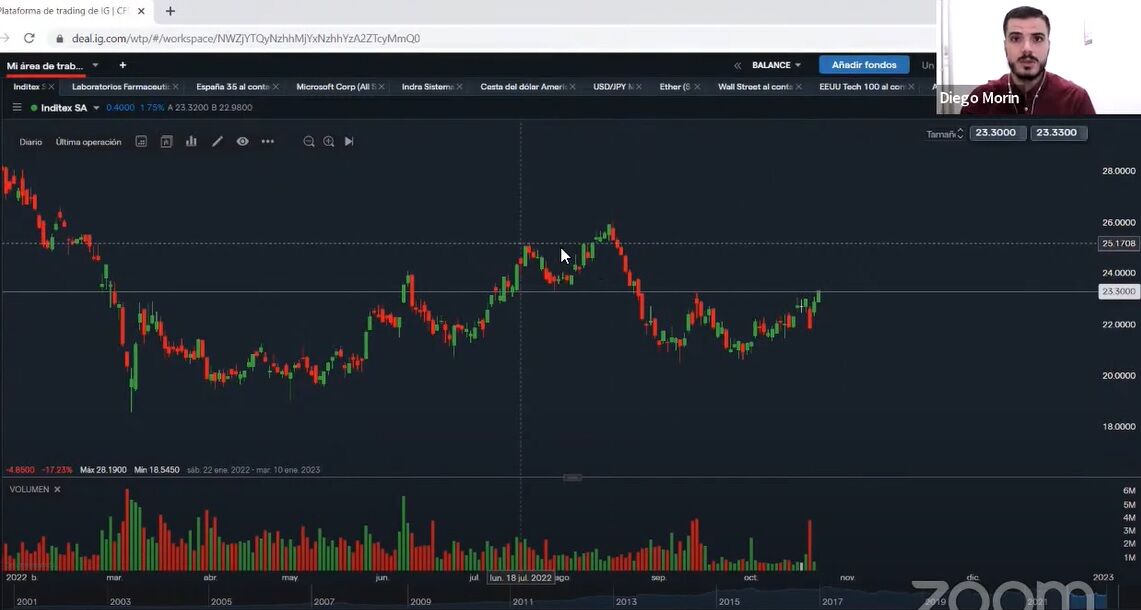Zoom out the chart

[309, 141]
